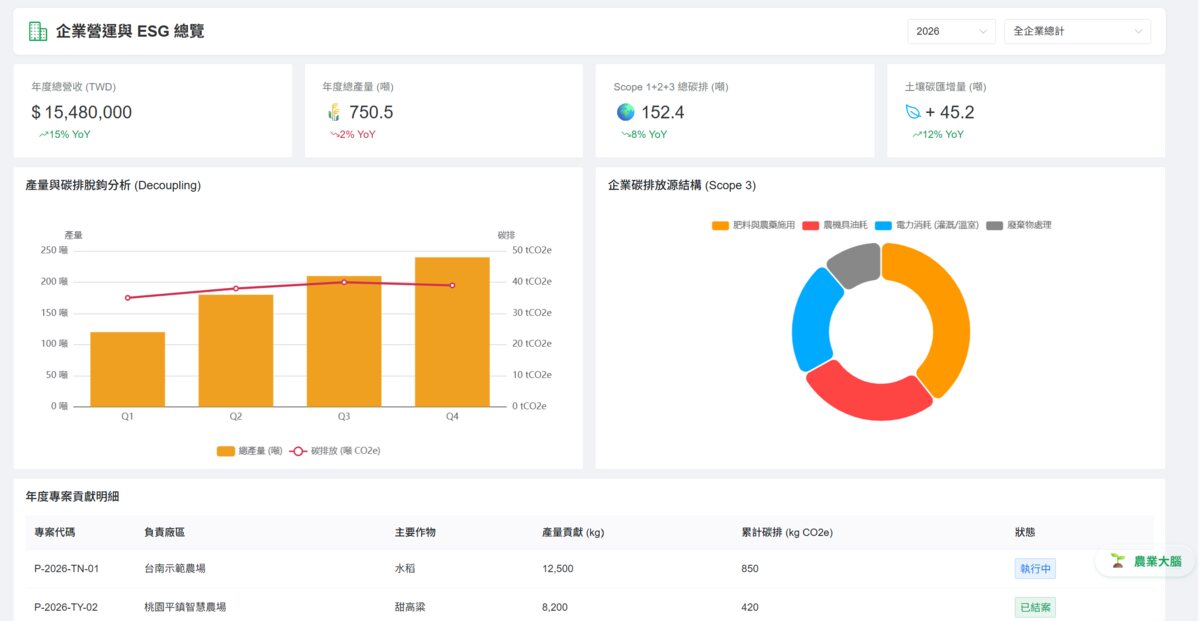This screenshot has height=621, width=1200.
Task: Click the 產量貢獻 (kg) column header
Action: pyautogui.click(x=573, y=532)
